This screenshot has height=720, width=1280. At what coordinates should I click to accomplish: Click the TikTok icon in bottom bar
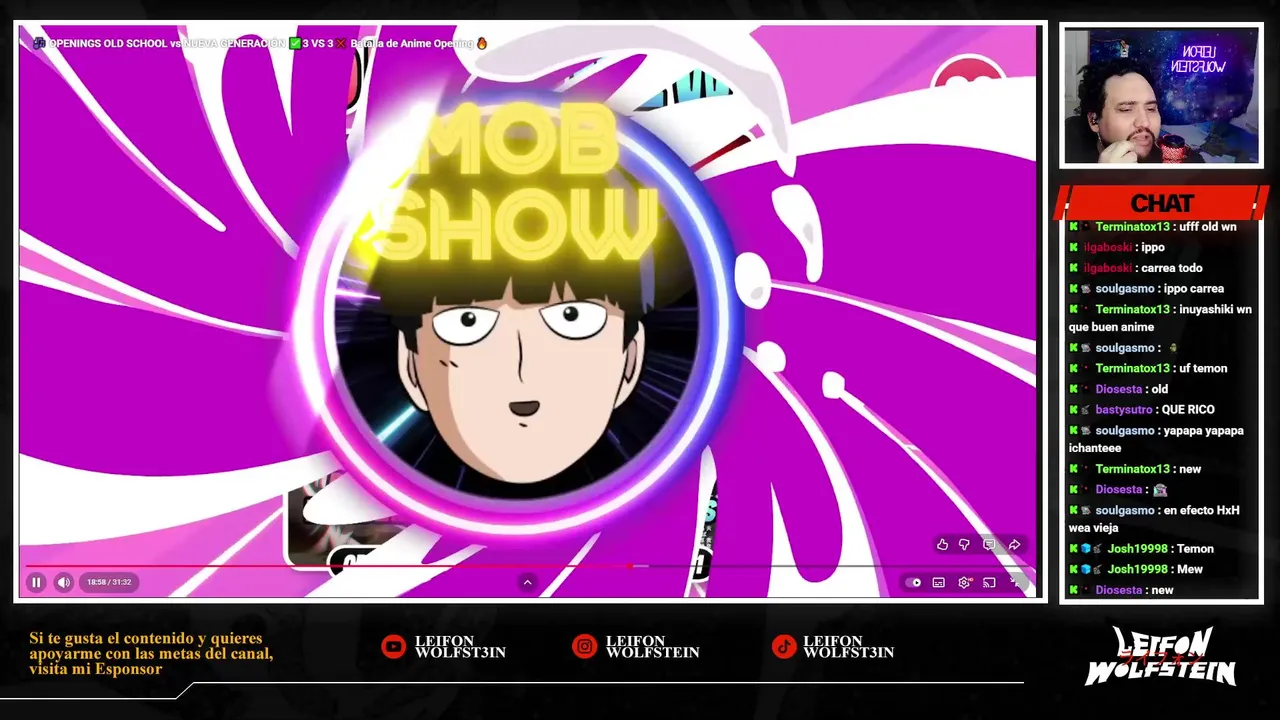click(x=783, y=647)
